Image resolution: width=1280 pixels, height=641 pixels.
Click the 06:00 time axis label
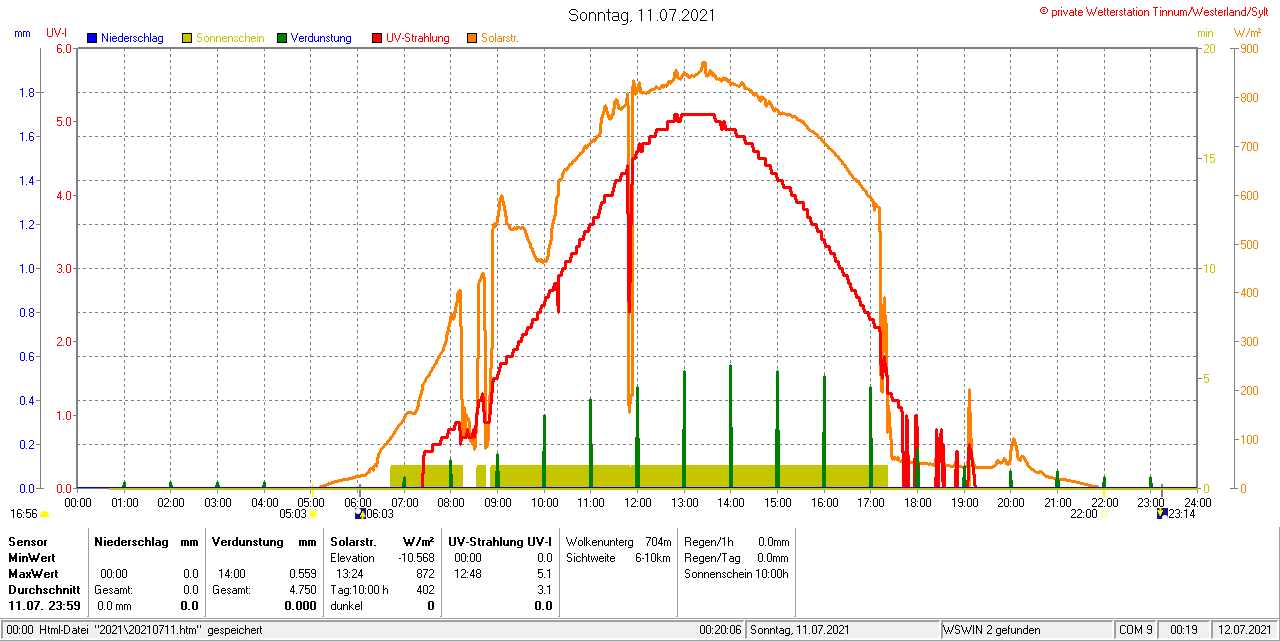point(358,502)
